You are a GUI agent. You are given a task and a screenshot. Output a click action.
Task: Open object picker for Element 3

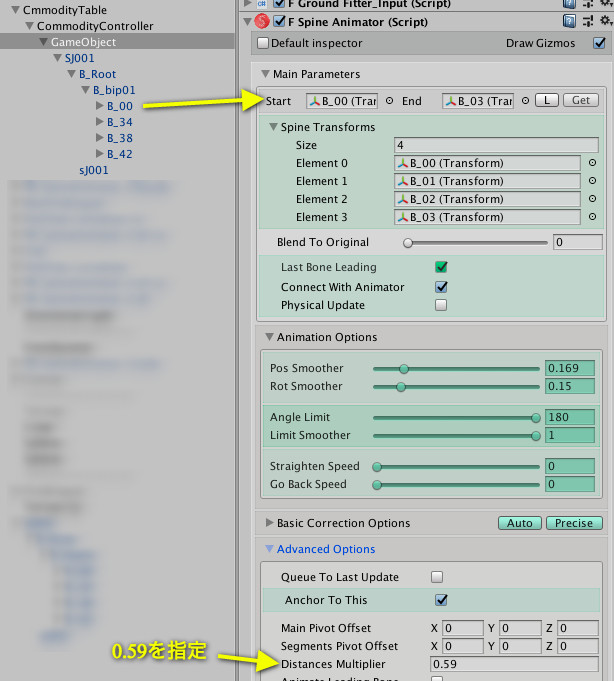point(592,217)
